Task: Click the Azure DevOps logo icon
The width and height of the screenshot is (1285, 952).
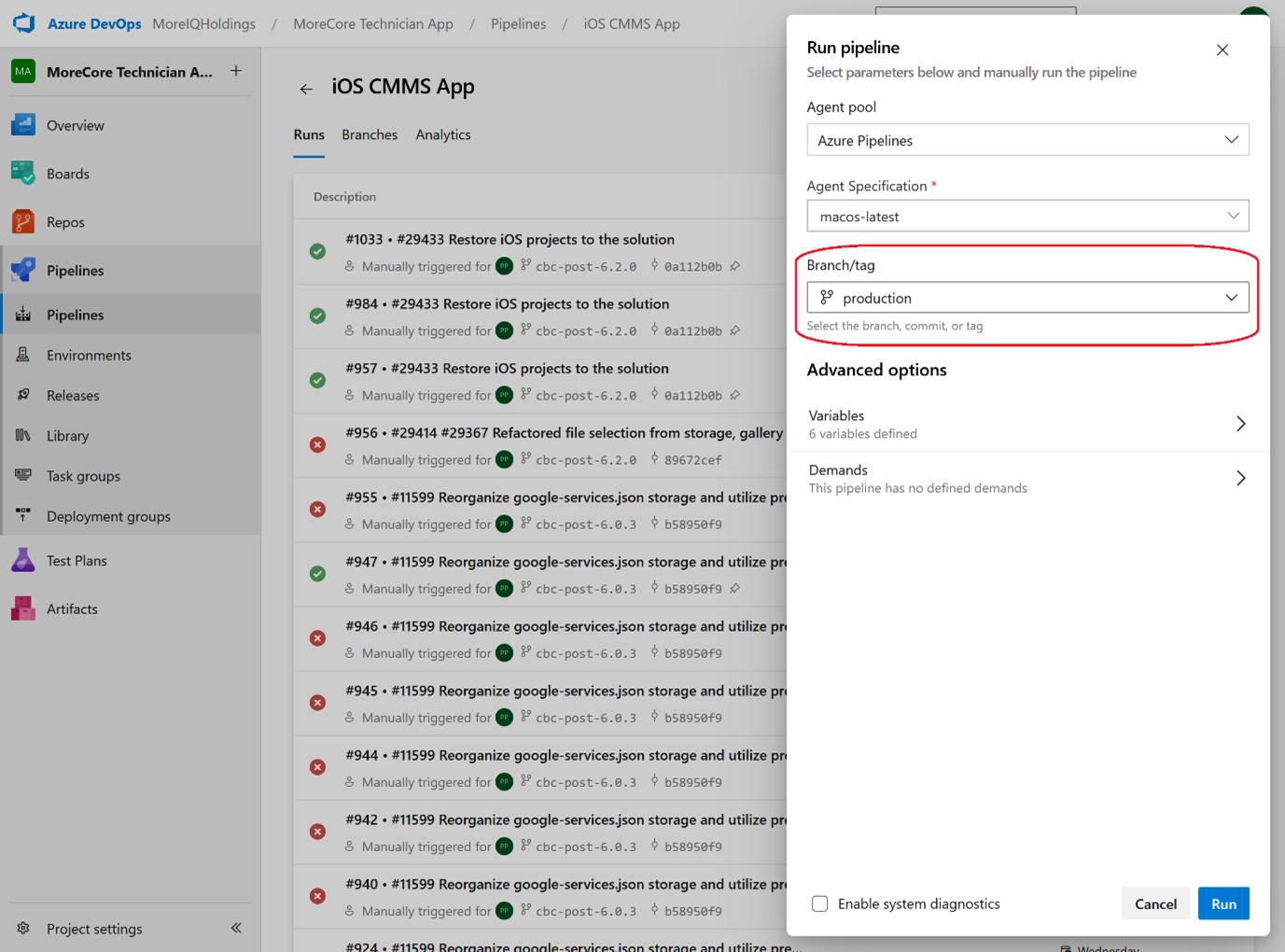Action: pos(23,23)
